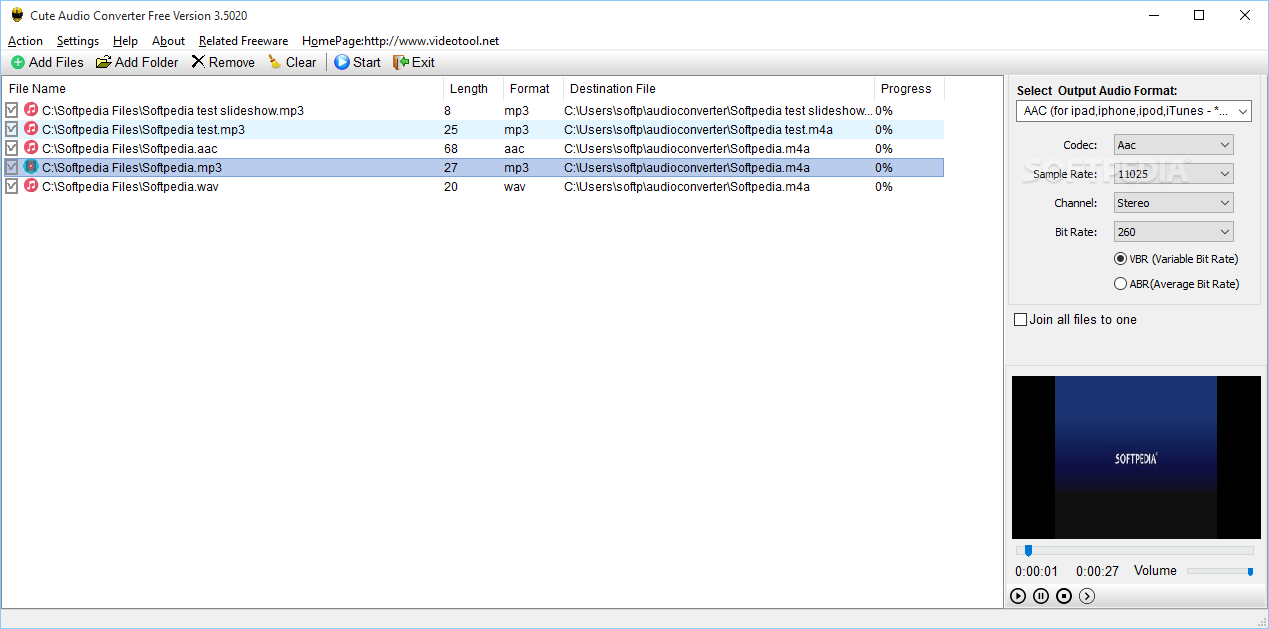Click the File Name column header
Viewport: 1269px width, 629px height.
click(x=223, y=89)
